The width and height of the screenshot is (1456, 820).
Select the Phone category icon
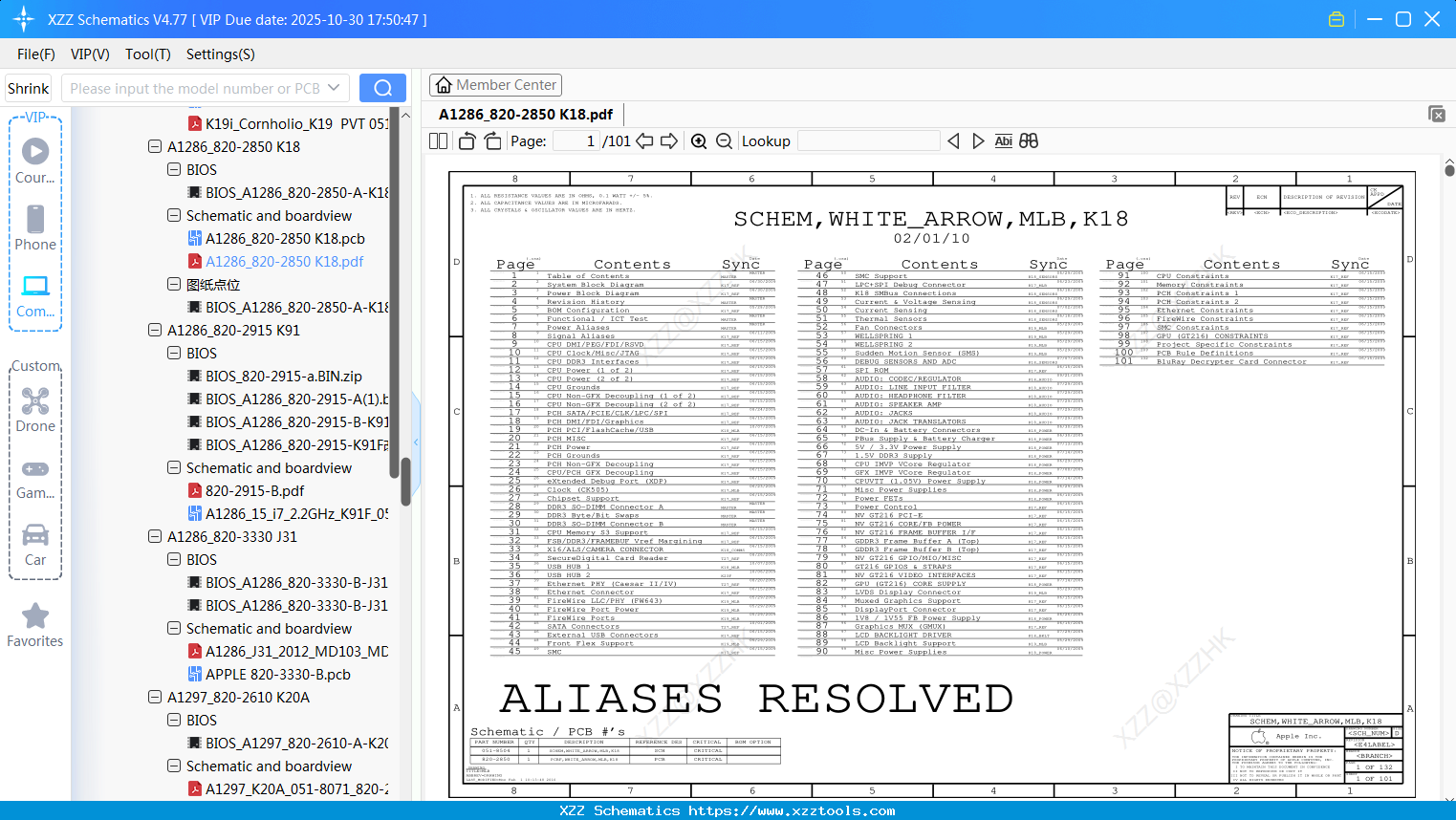click(35, 227)
